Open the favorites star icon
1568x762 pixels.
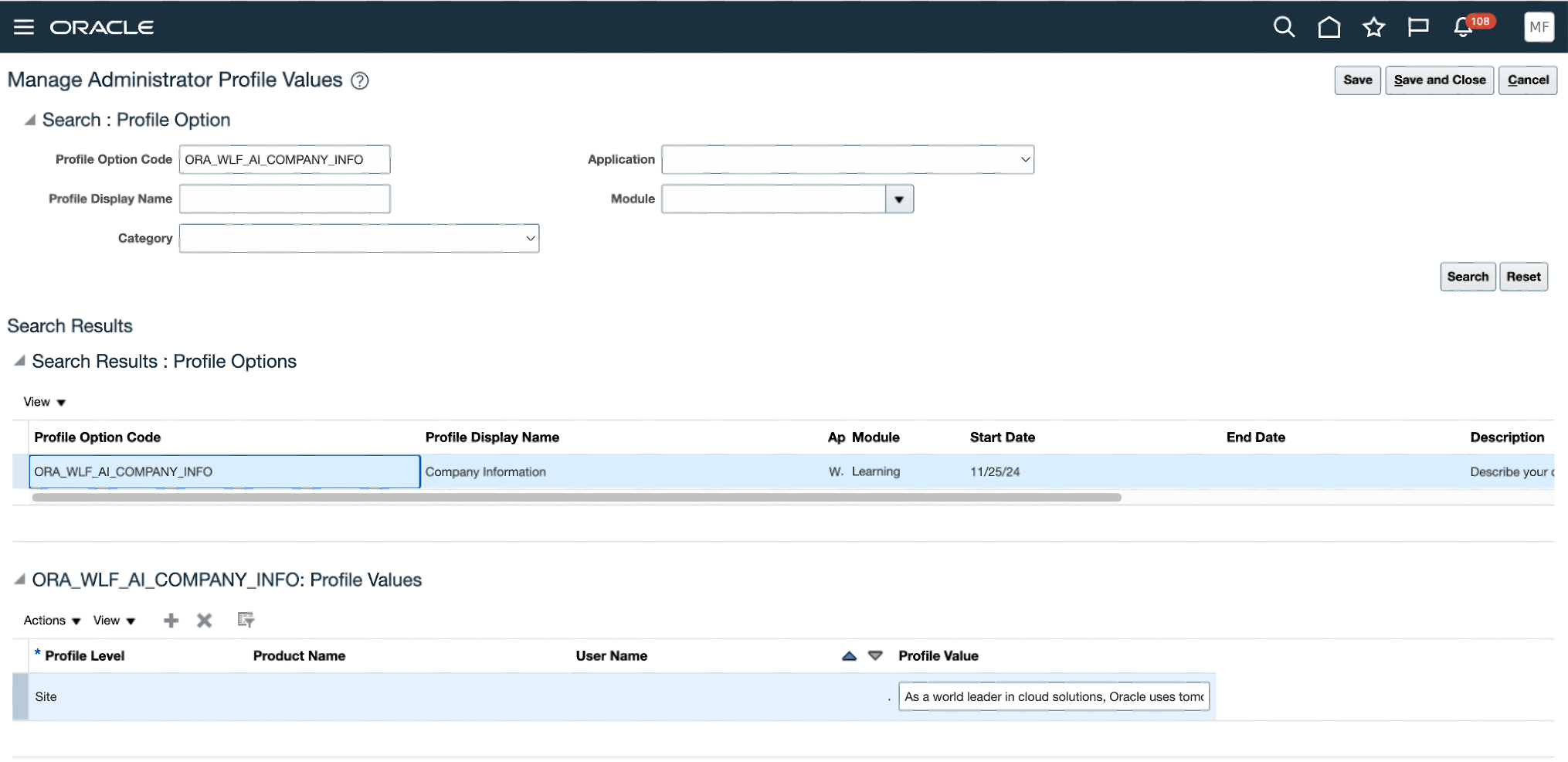[1374, 26]
